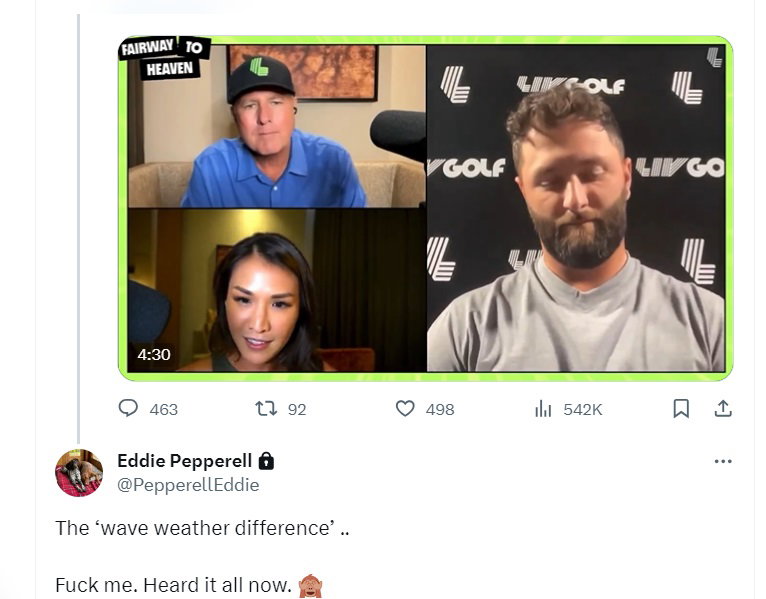Click the Eddie Pepperell display name
The image size is (766, 599).
185,461
